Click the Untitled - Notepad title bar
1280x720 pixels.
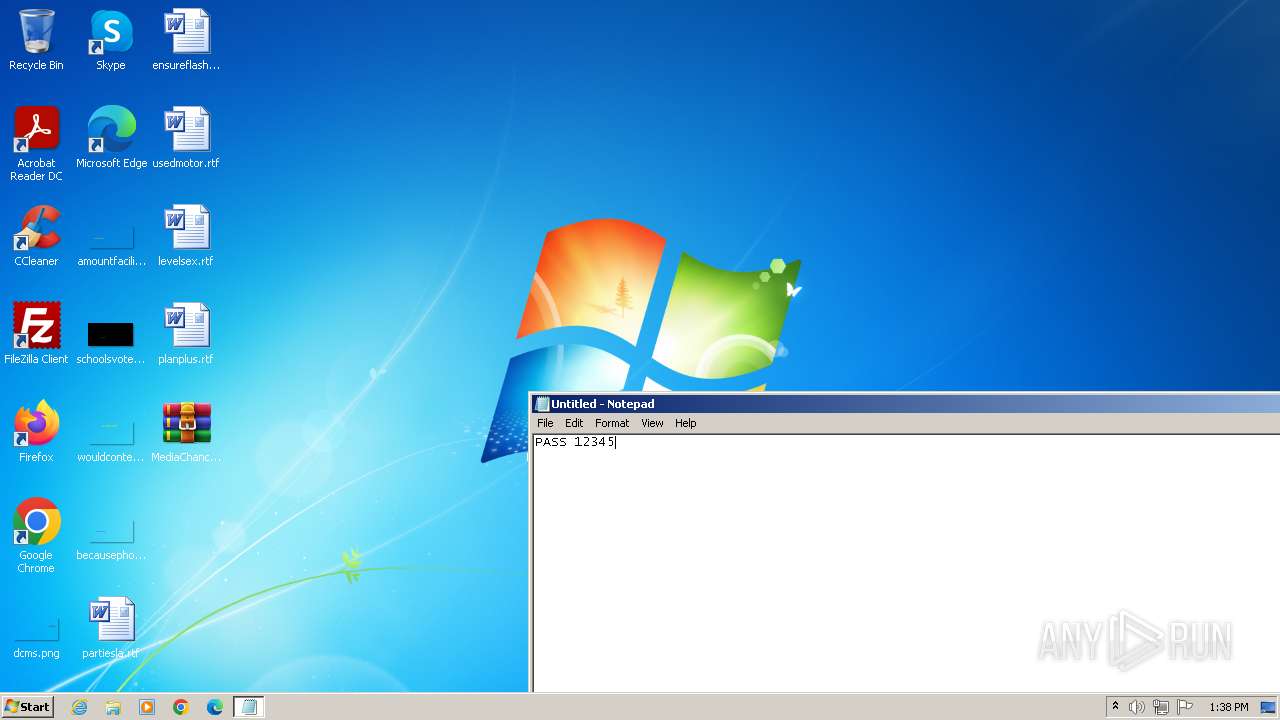pyautogui.click(x=906, y=404)
